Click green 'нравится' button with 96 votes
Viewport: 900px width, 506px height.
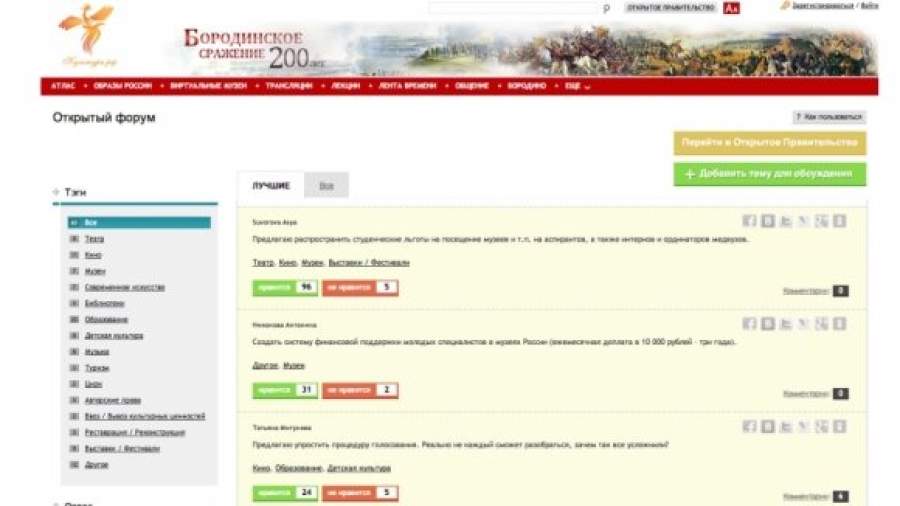coord(272,287)
